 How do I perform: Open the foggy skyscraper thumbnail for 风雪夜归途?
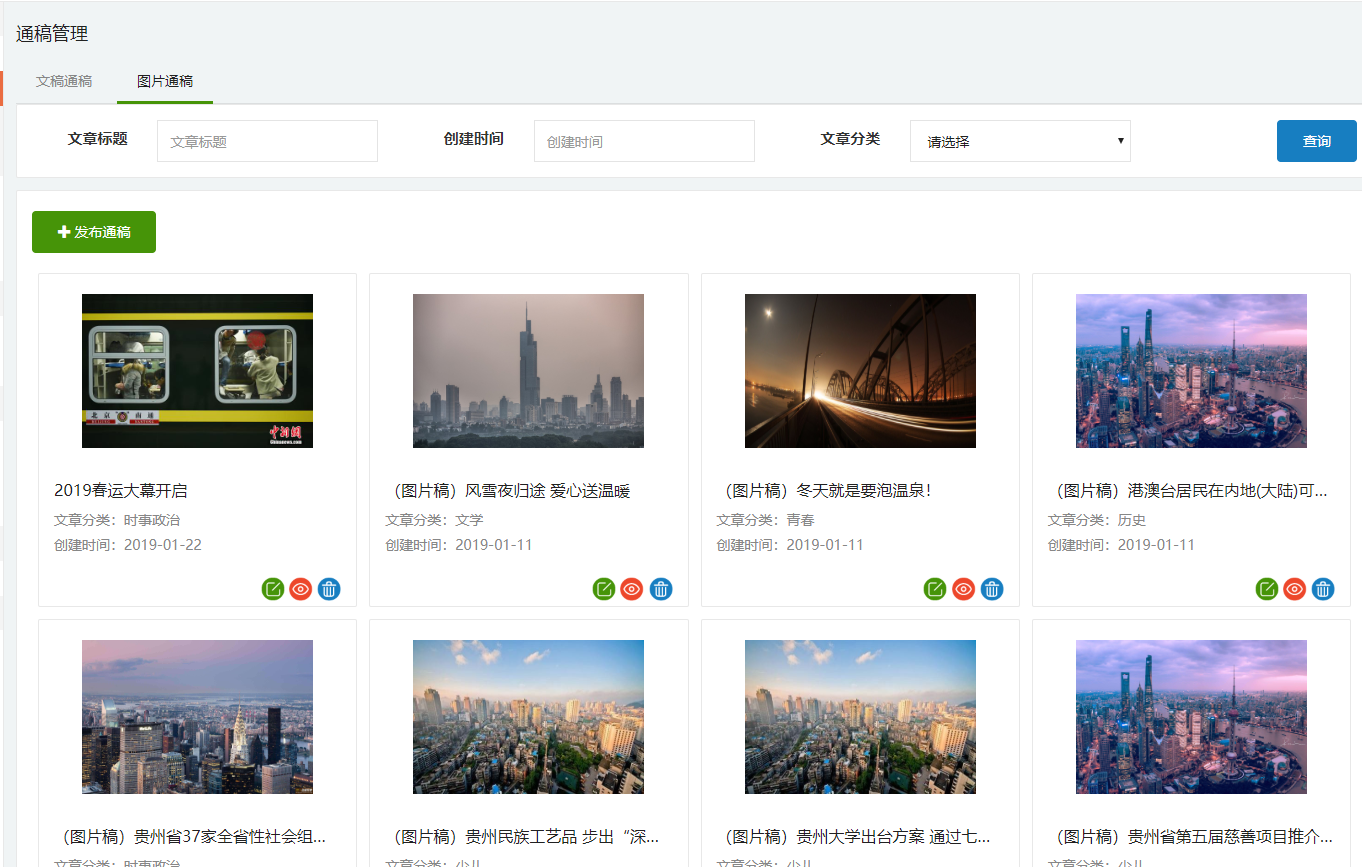[x=528, y=371]
